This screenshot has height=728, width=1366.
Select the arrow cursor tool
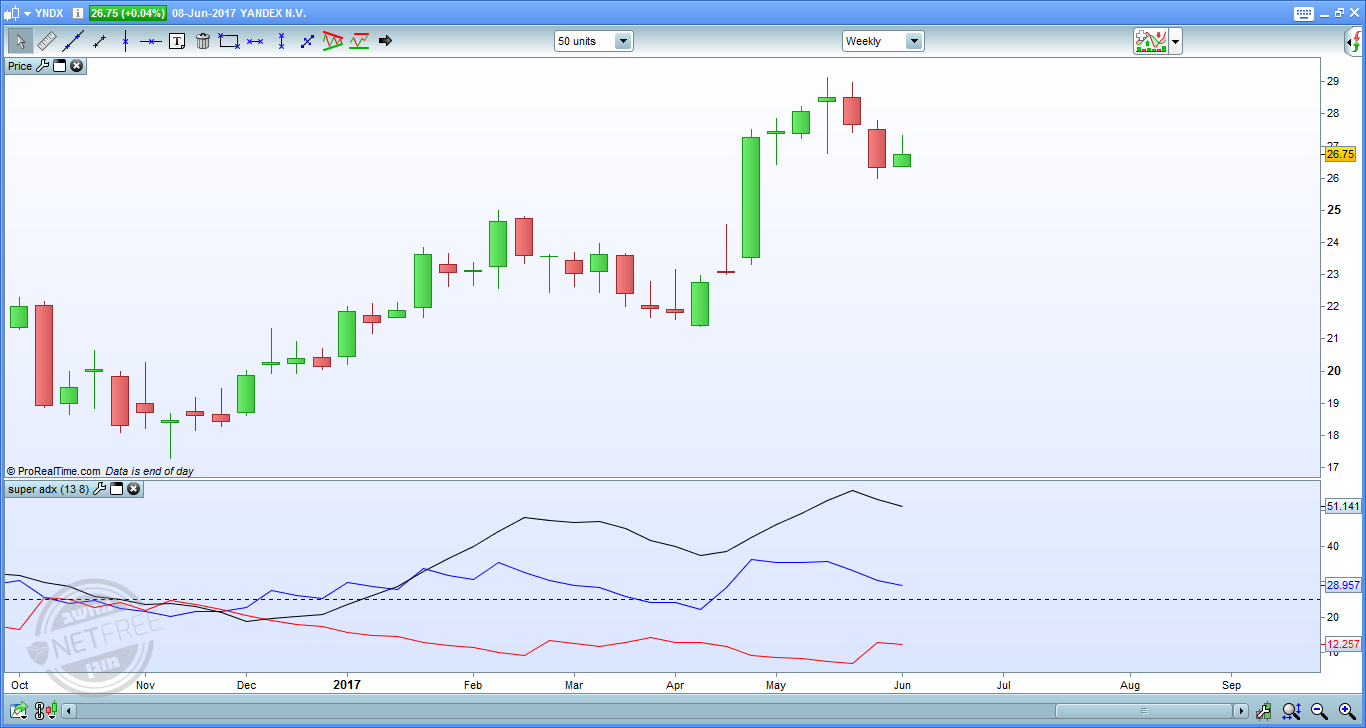[20, 41]
